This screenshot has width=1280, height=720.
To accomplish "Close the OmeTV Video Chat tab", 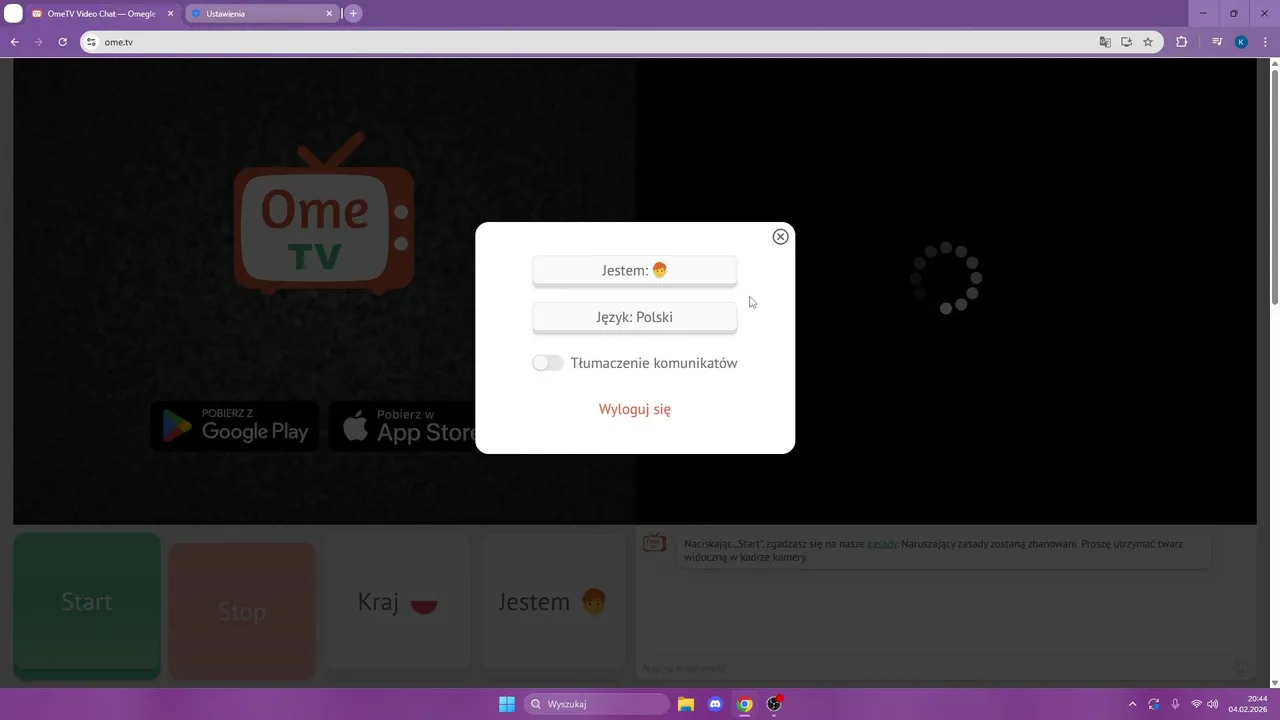I will click(x=170, y=14).
